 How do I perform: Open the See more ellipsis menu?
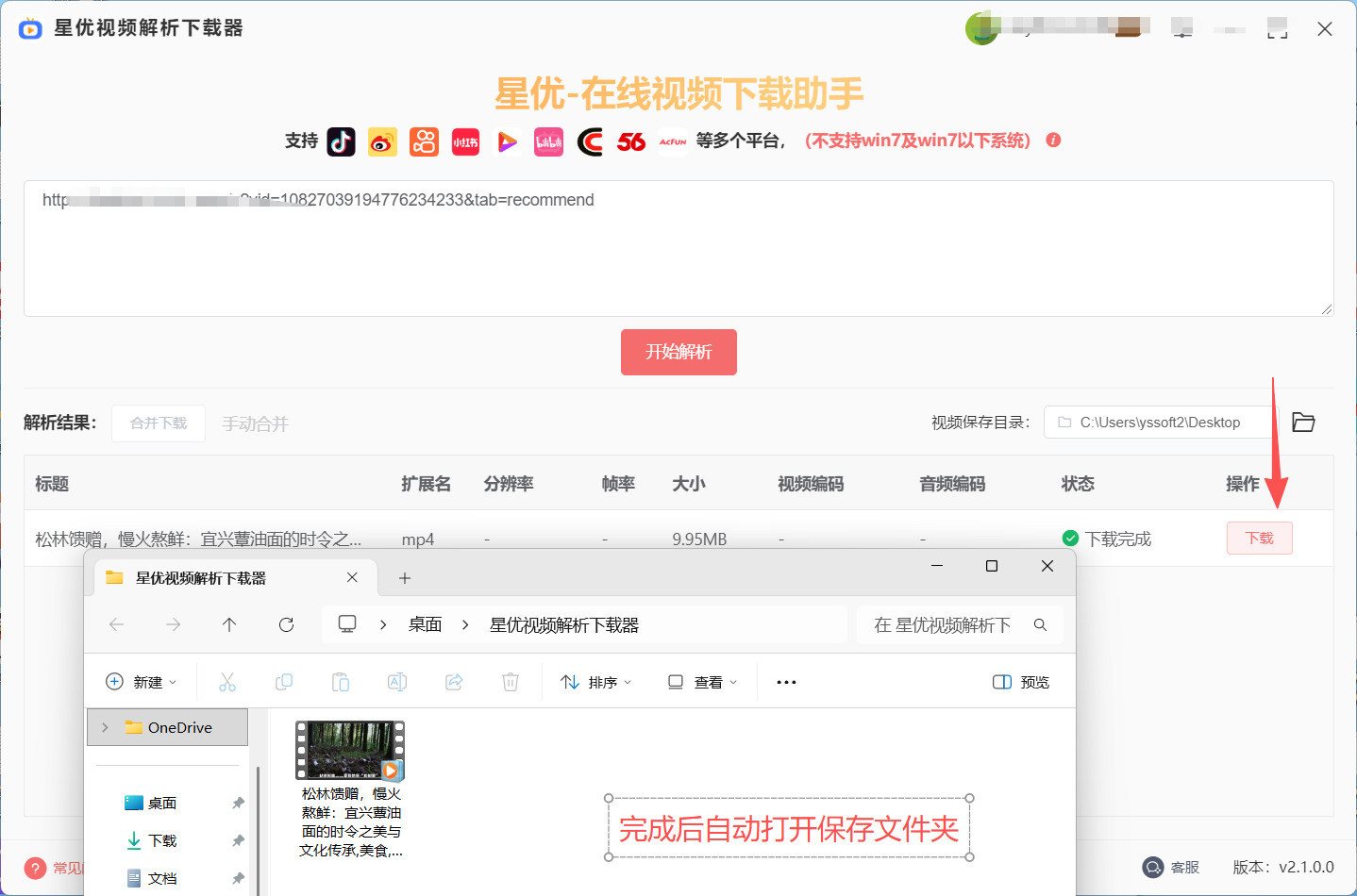(x=786, y=682)
